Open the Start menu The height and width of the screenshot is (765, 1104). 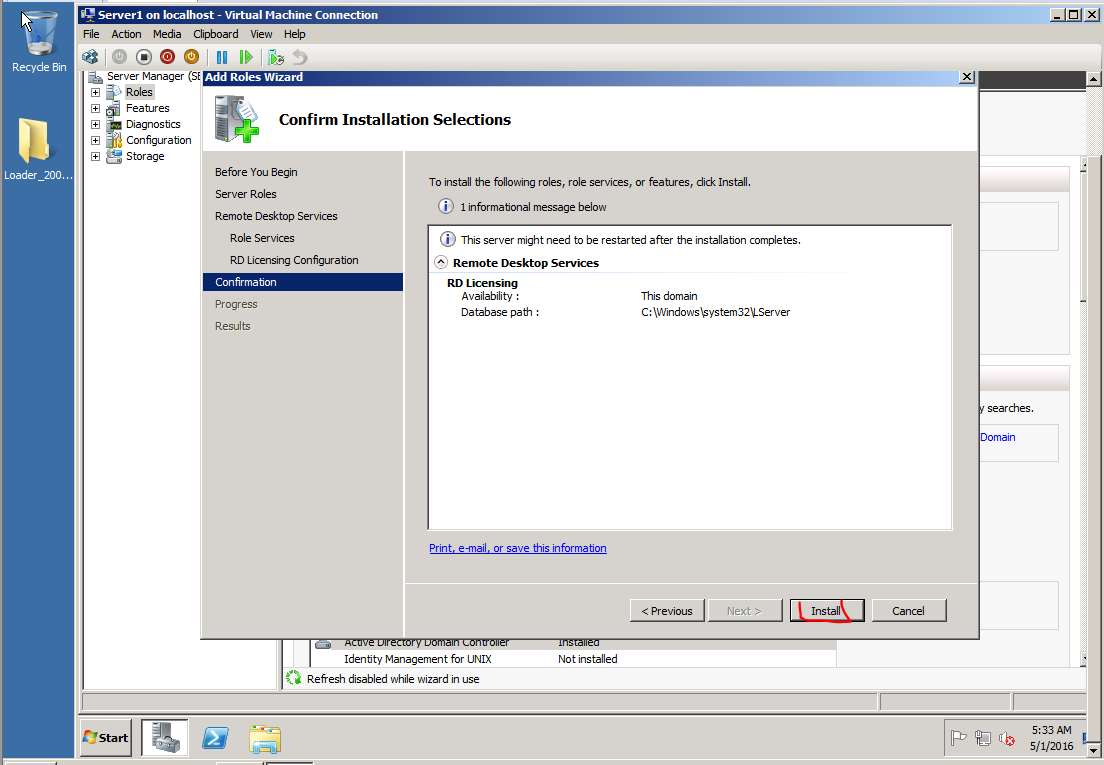pyautogui.click(x=106, y=738)
